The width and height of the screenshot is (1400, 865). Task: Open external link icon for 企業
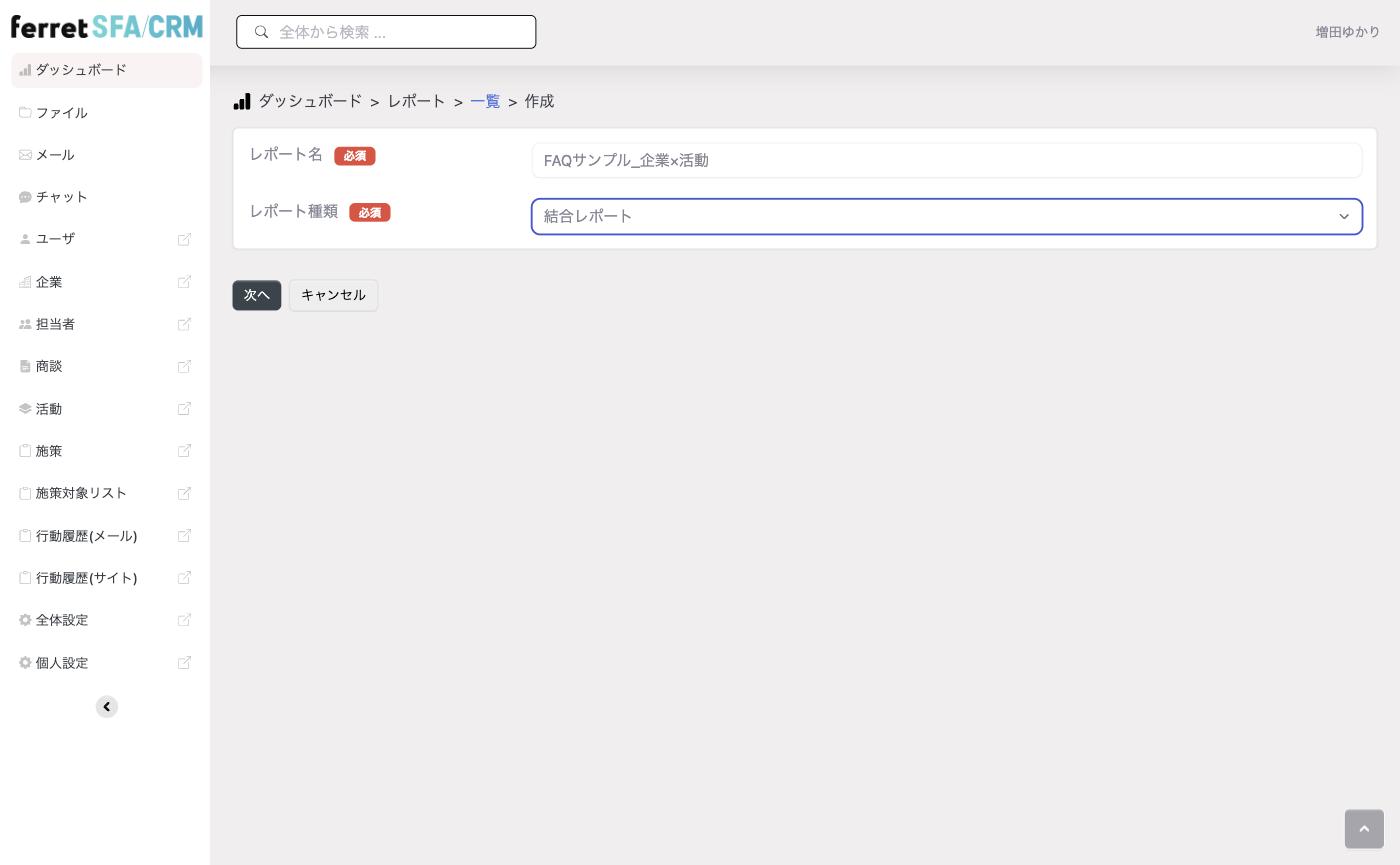(x=184, y=282)
